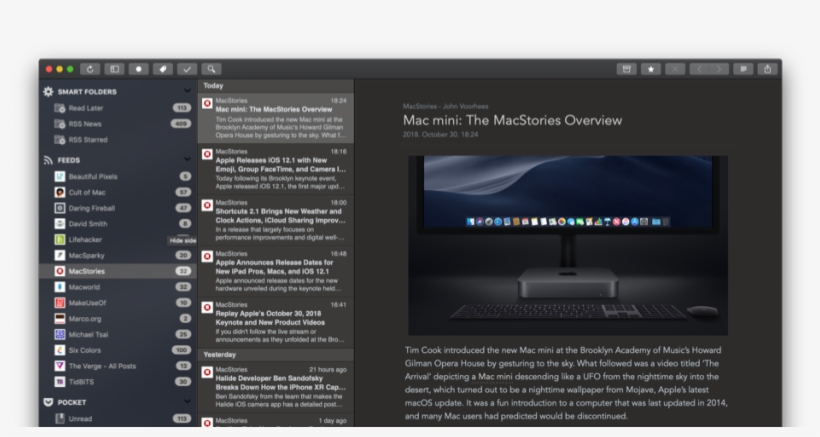Archive the article via the box icon
Screen dimensions: 820x437
[627, 69]
